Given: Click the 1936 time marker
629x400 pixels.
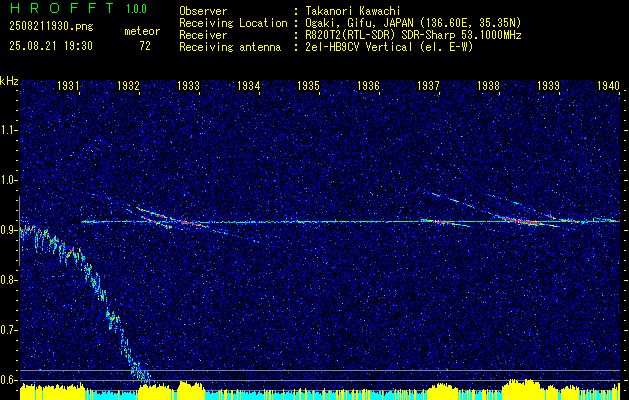Looking at the screenshot, I should click(368, 86).
